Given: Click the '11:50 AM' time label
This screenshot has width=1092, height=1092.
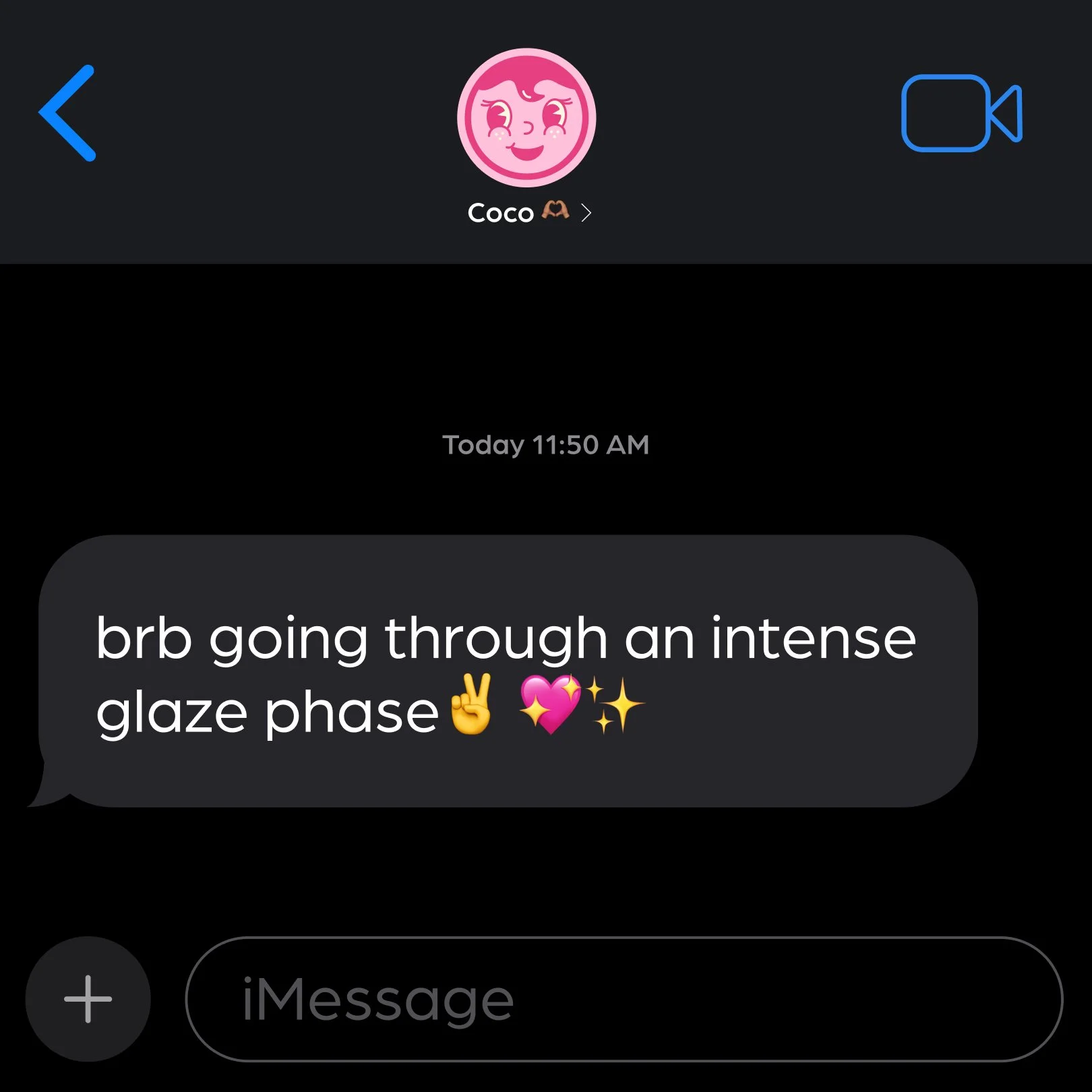Looking at the screenshot, I should click(x=590, y=445).
